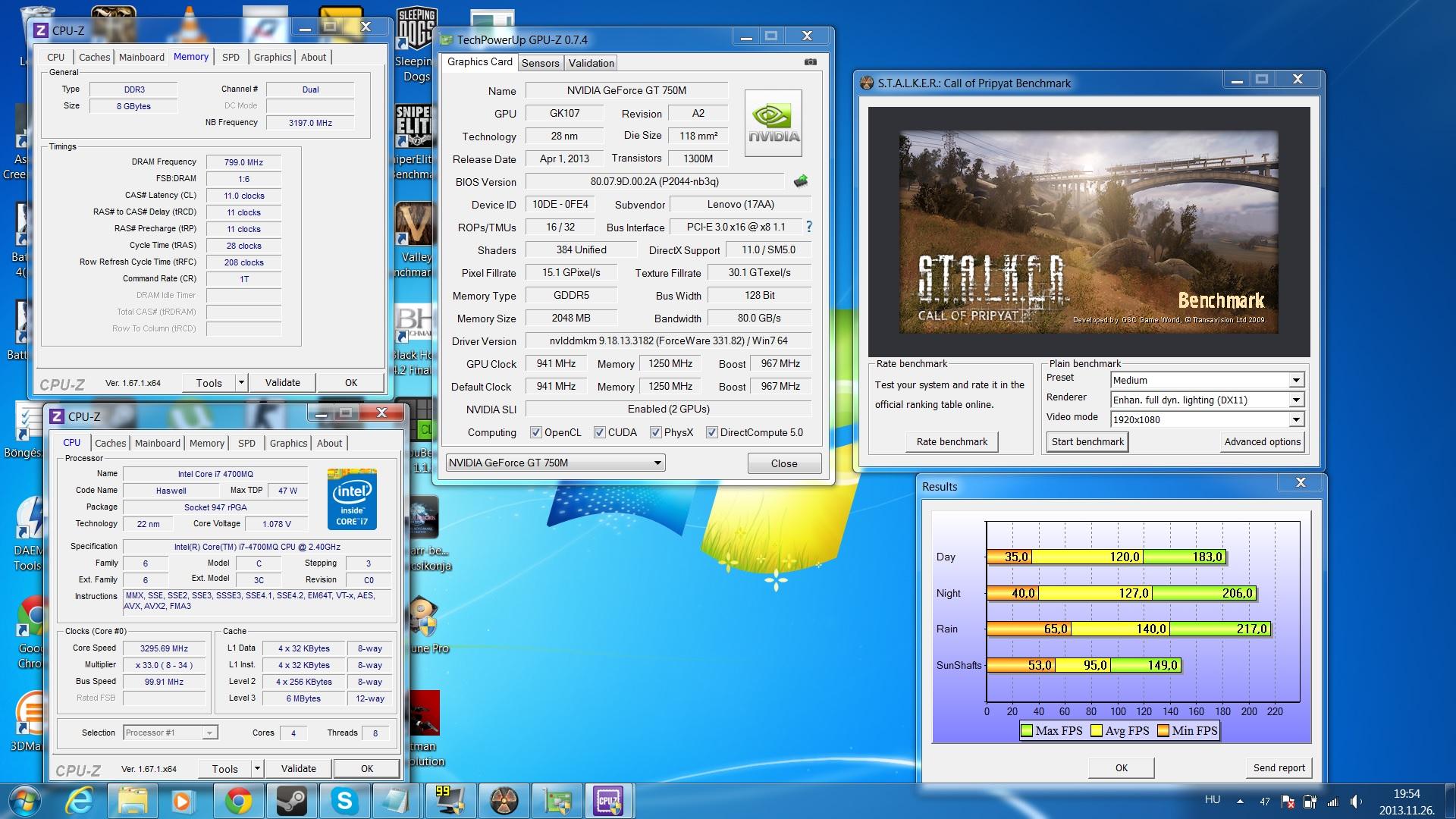
Task: Click the network signal tray icon
Action: (1332, 802)
